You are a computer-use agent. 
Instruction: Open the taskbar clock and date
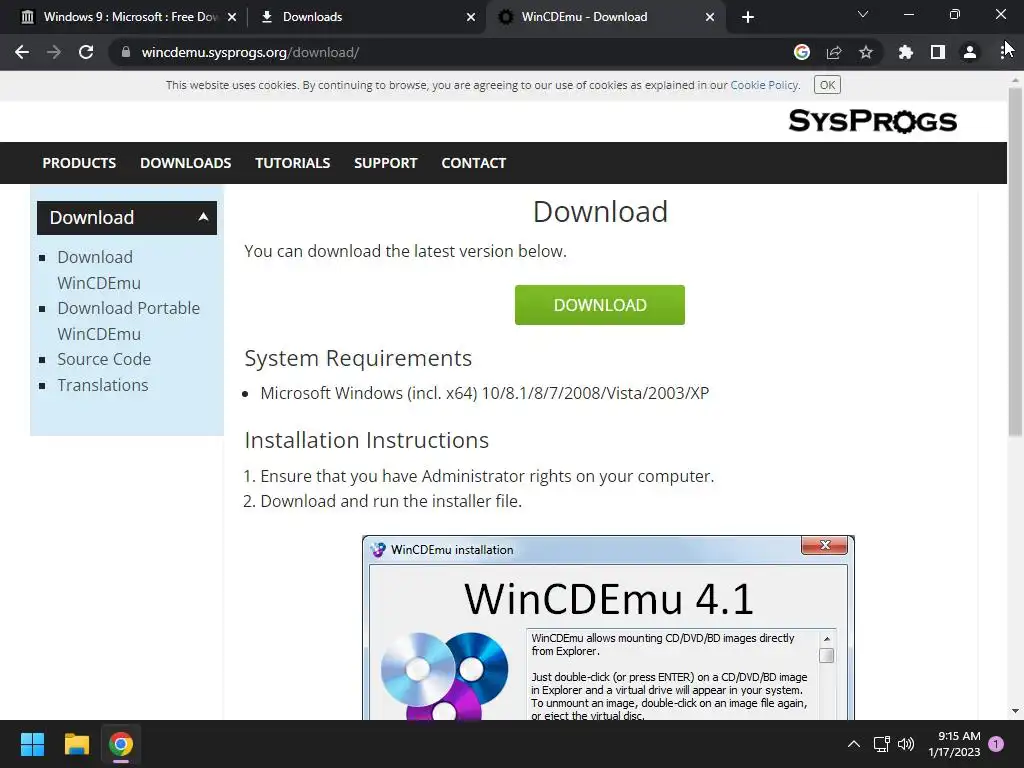954,744
